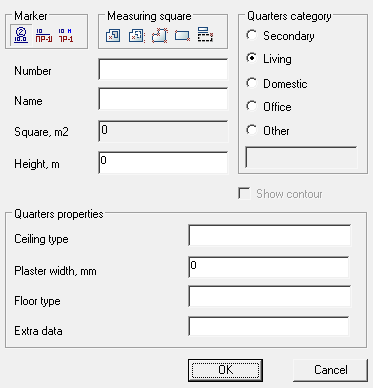
Task: Click the Height, m input field
Action: tap(163, 163)
